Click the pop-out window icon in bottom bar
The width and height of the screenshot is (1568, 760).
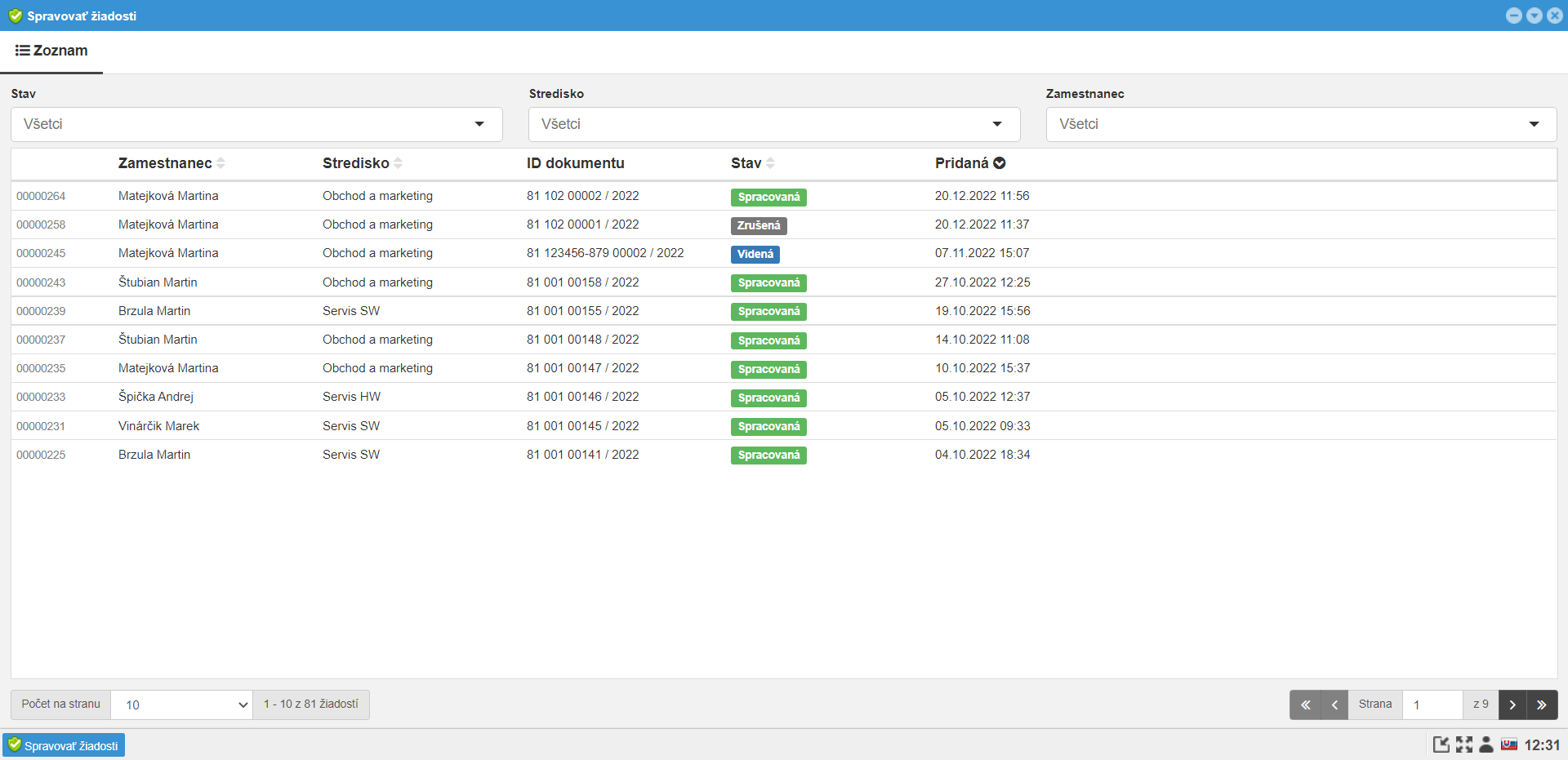tap(1441, 744)
